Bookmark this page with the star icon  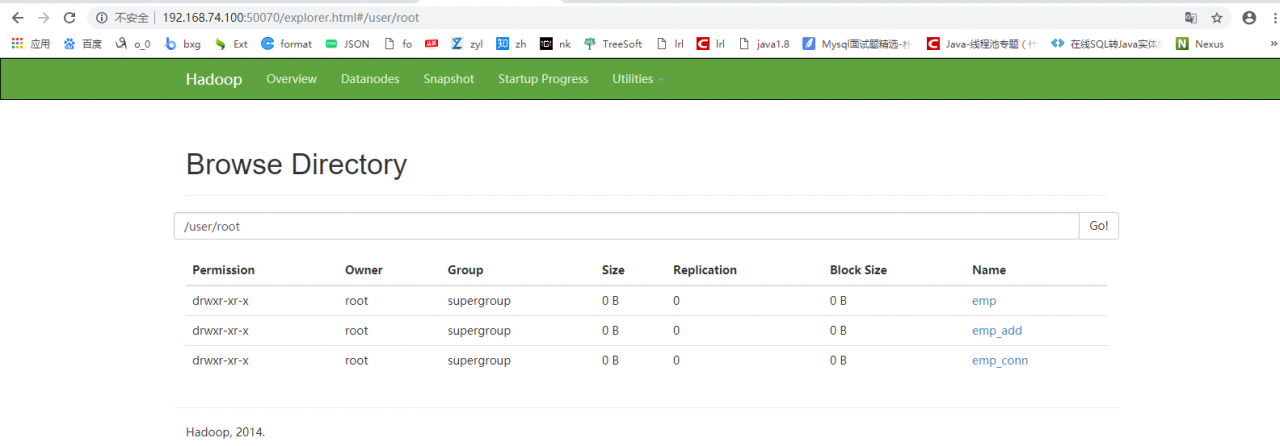tap(1217, 18)
